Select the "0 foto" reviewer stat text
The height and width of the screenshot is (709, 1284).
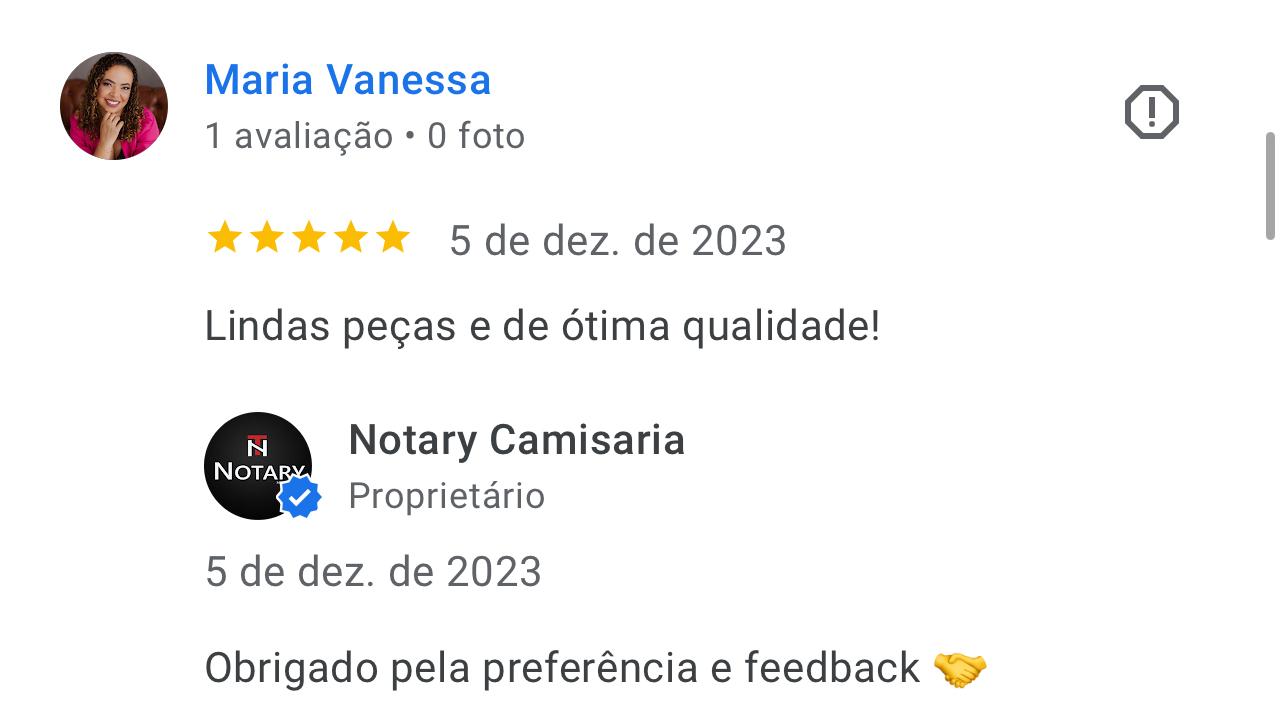click(x=476, y=136)
